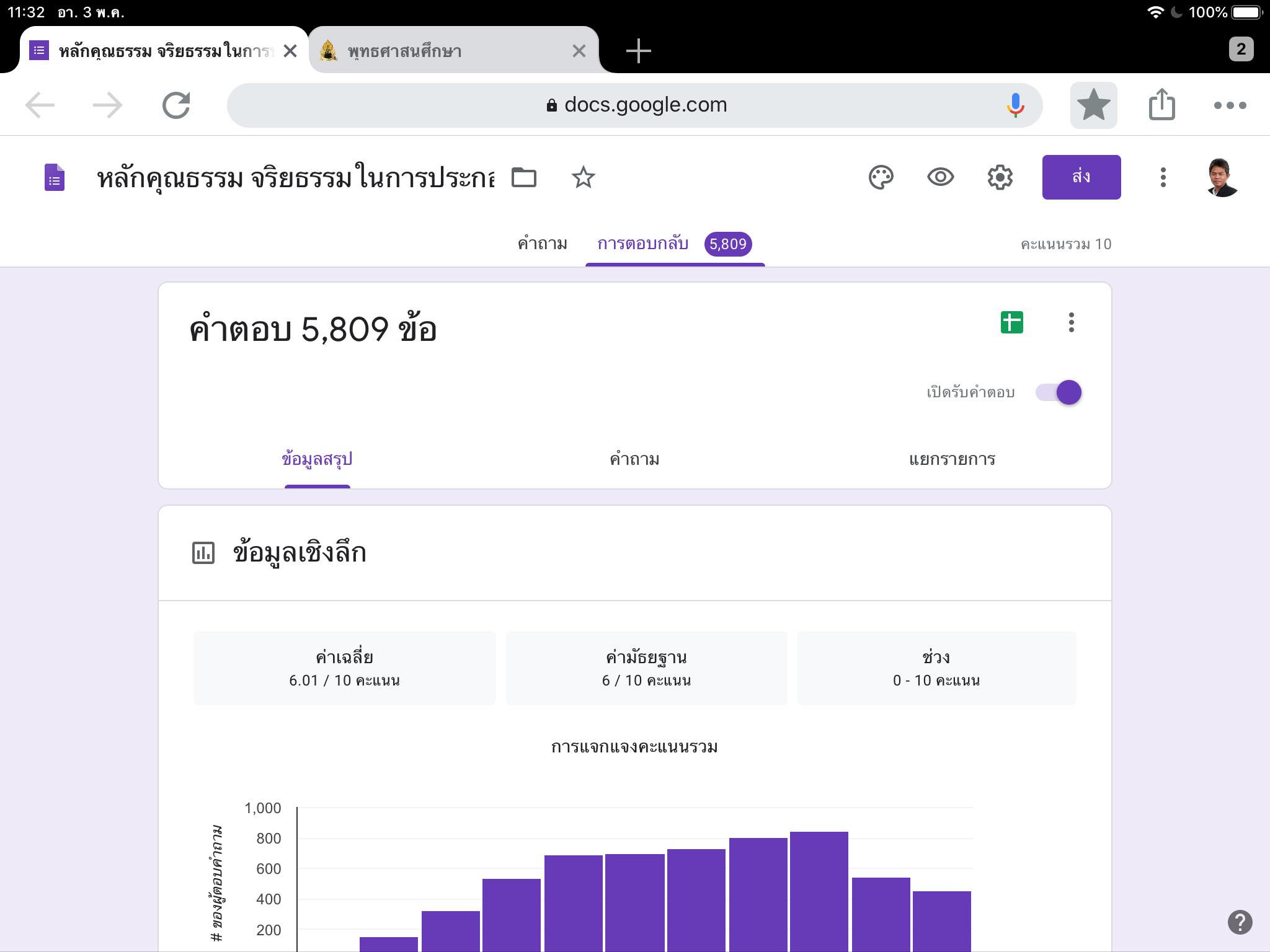Tap the voice search microphone icon

1015,105
